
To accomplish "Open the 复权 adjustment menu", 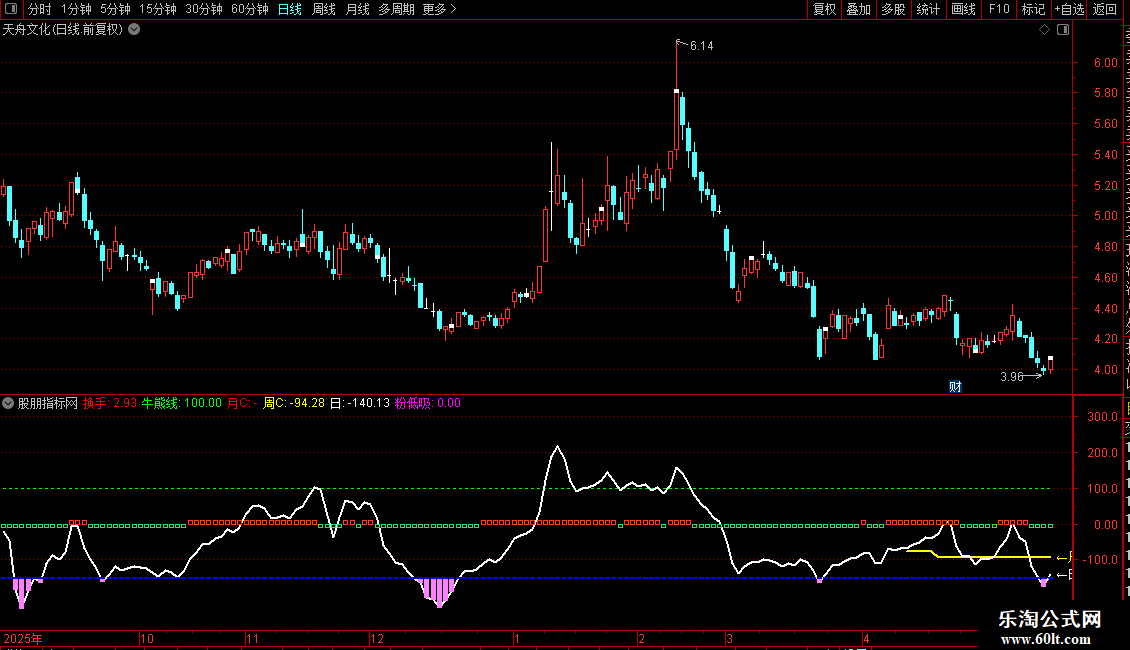I will point(824,9).
